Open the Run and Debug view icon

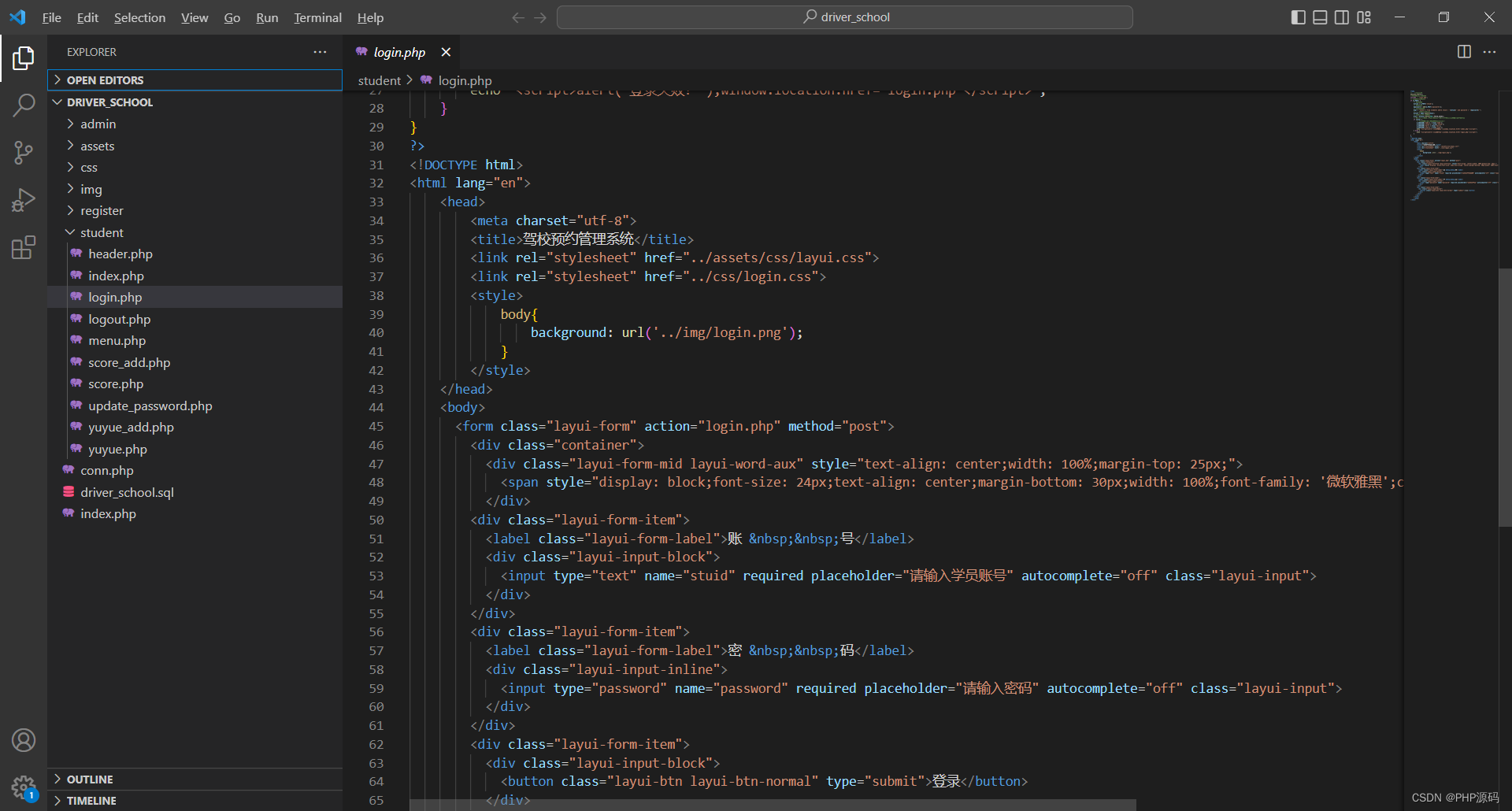(24, 200)
